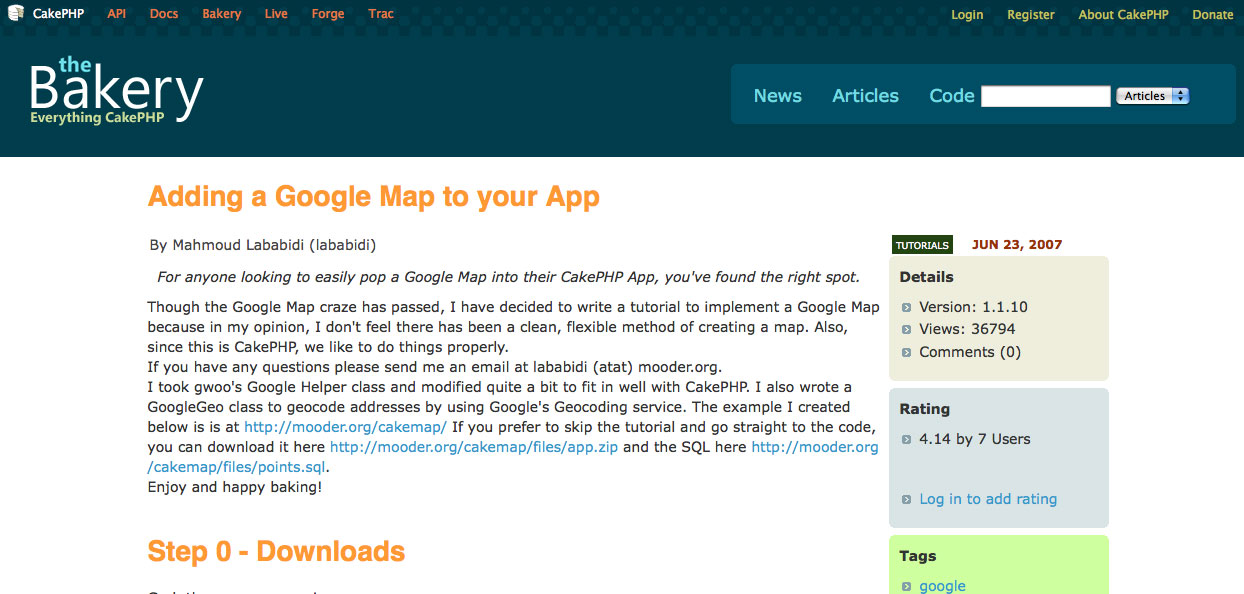Focus the search text field

coord(1045,96)
